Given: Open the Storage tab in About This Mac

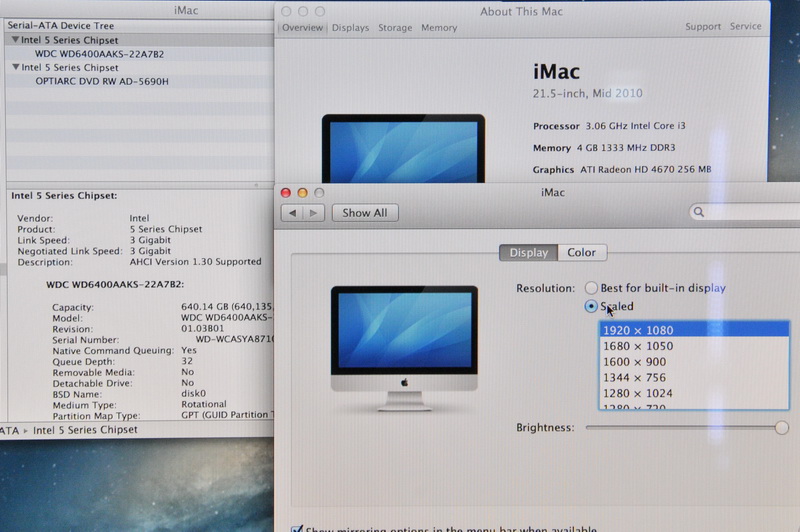Looking at the screenshot, I should pyautogui.click(x=395, y=28).
